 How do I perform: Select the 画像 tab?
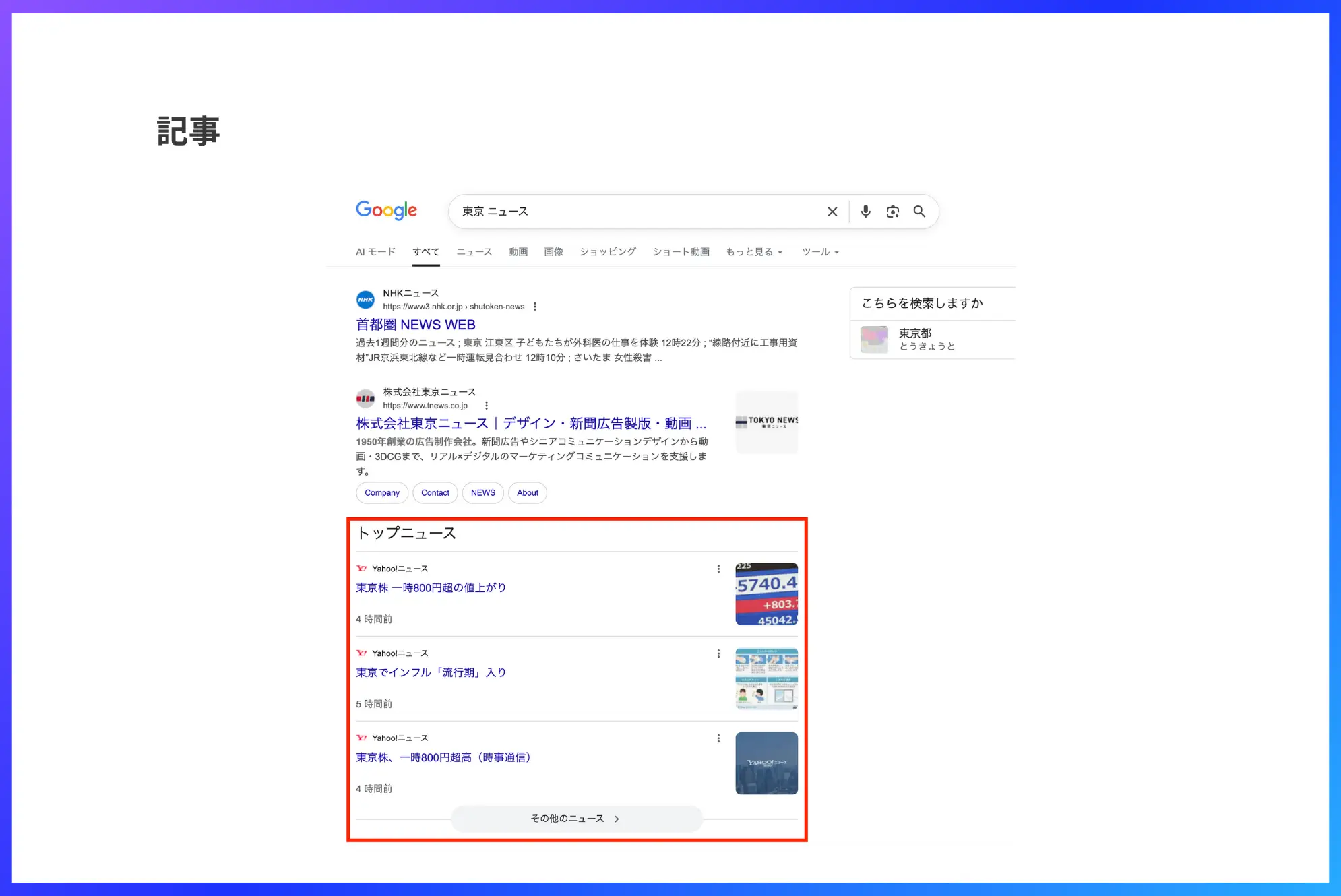click(x=553, y=252)
